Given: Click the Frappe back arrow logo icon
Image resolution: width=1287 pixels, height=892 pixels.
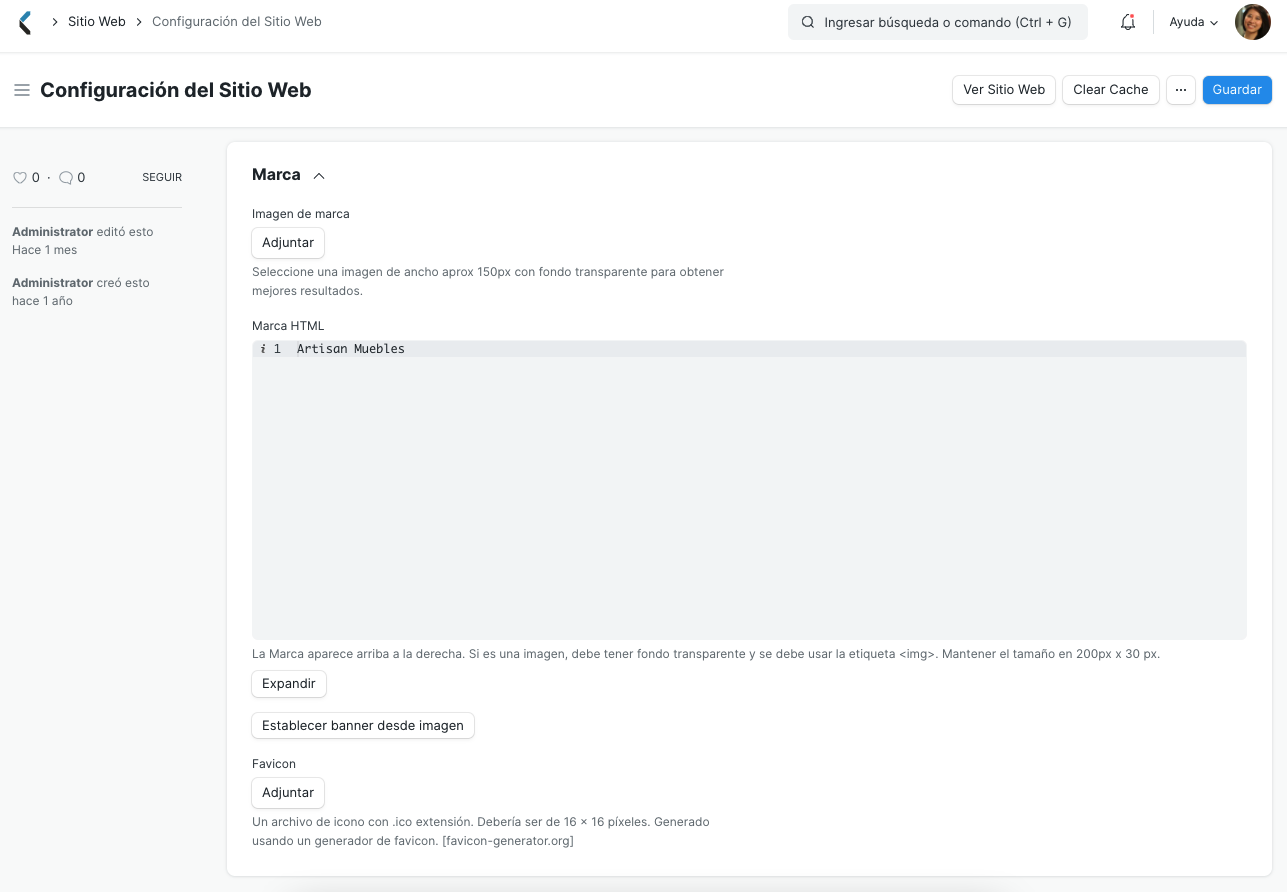Looking at the screenshot, I should [x=24, y=22].
